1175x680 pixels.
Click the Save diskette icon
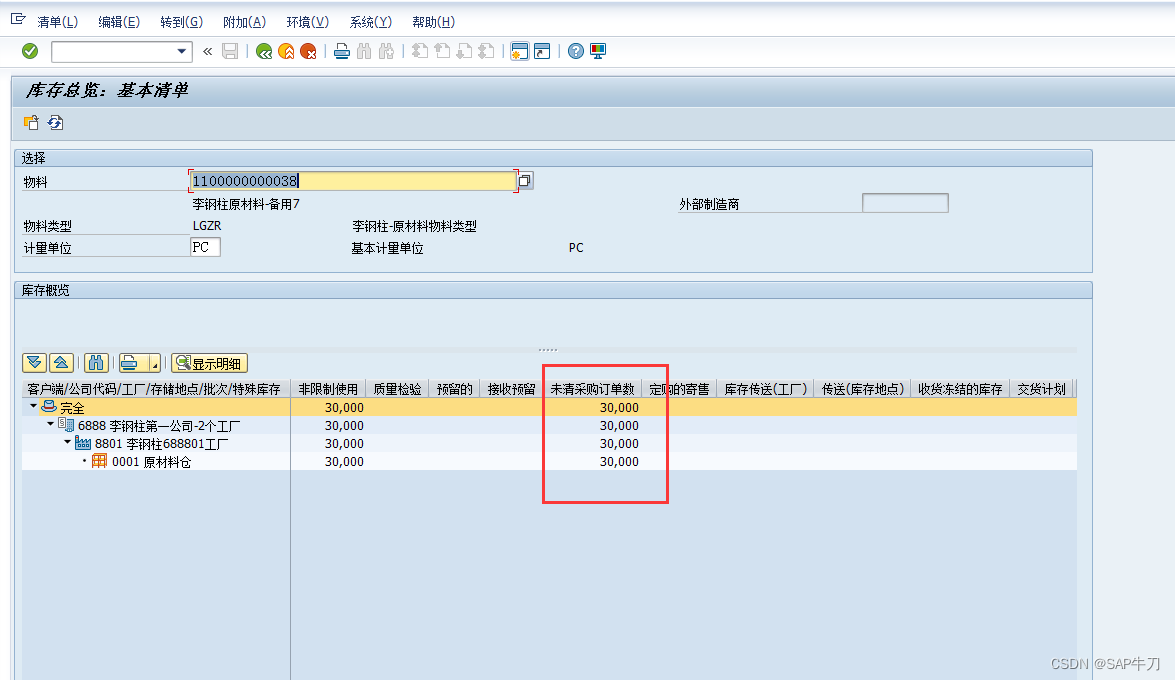230,51
